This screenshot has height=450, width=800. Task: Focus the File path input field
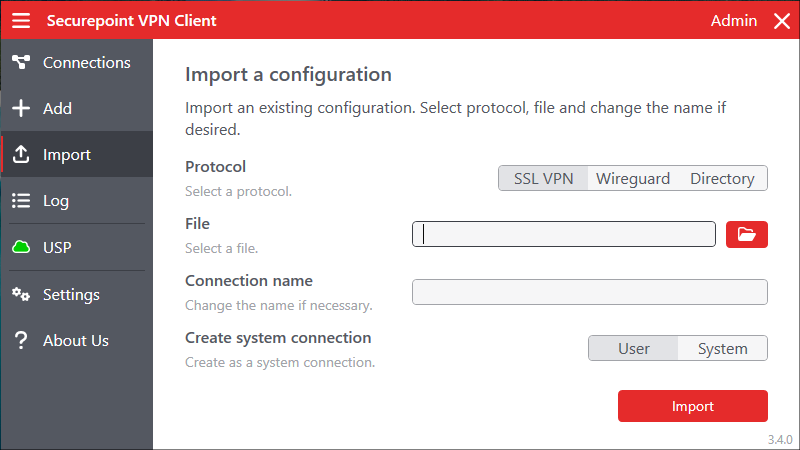tap(564, 234)
